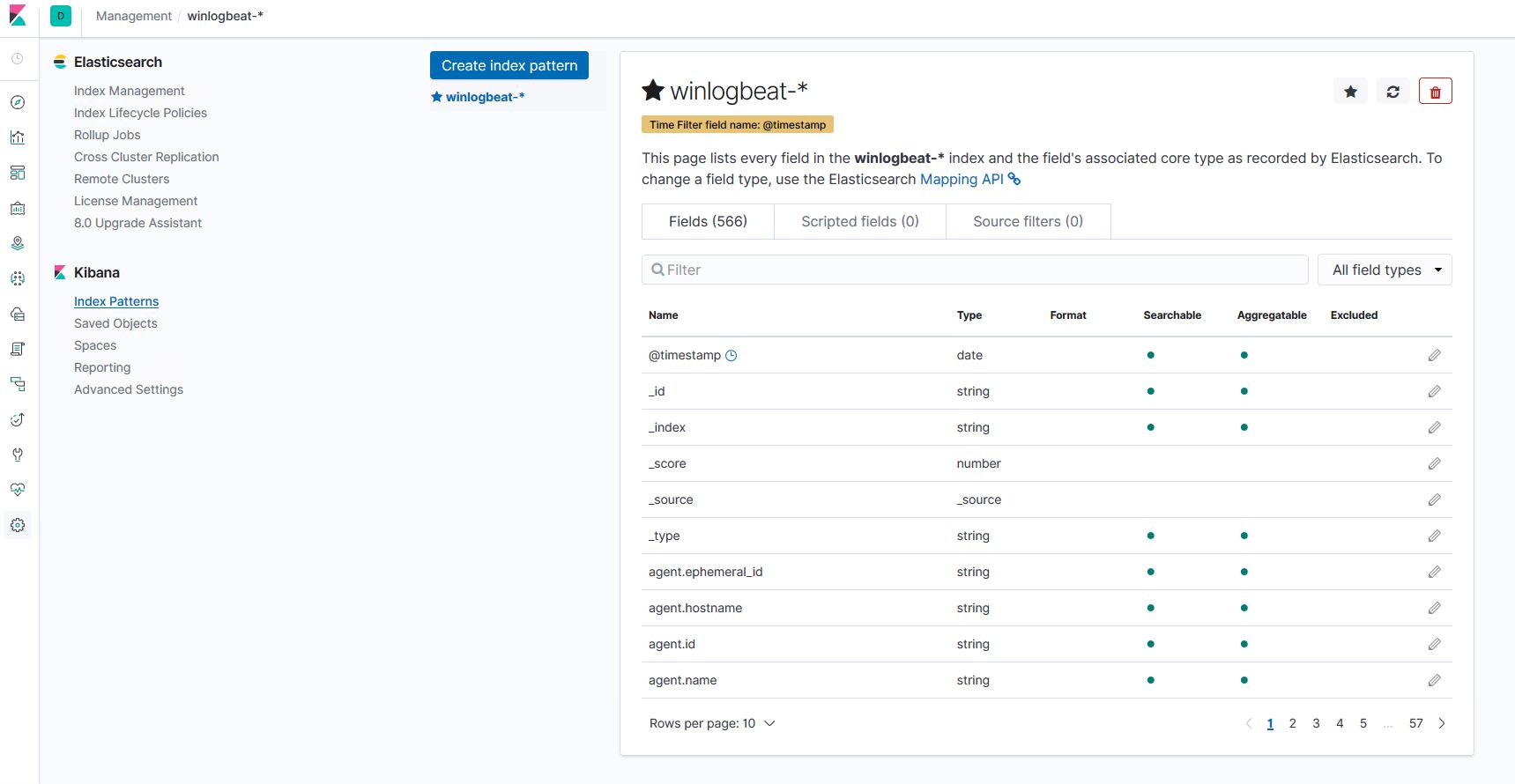
Task: Switch to Scripted fields (0) tab
Action: tap(859, 221)
